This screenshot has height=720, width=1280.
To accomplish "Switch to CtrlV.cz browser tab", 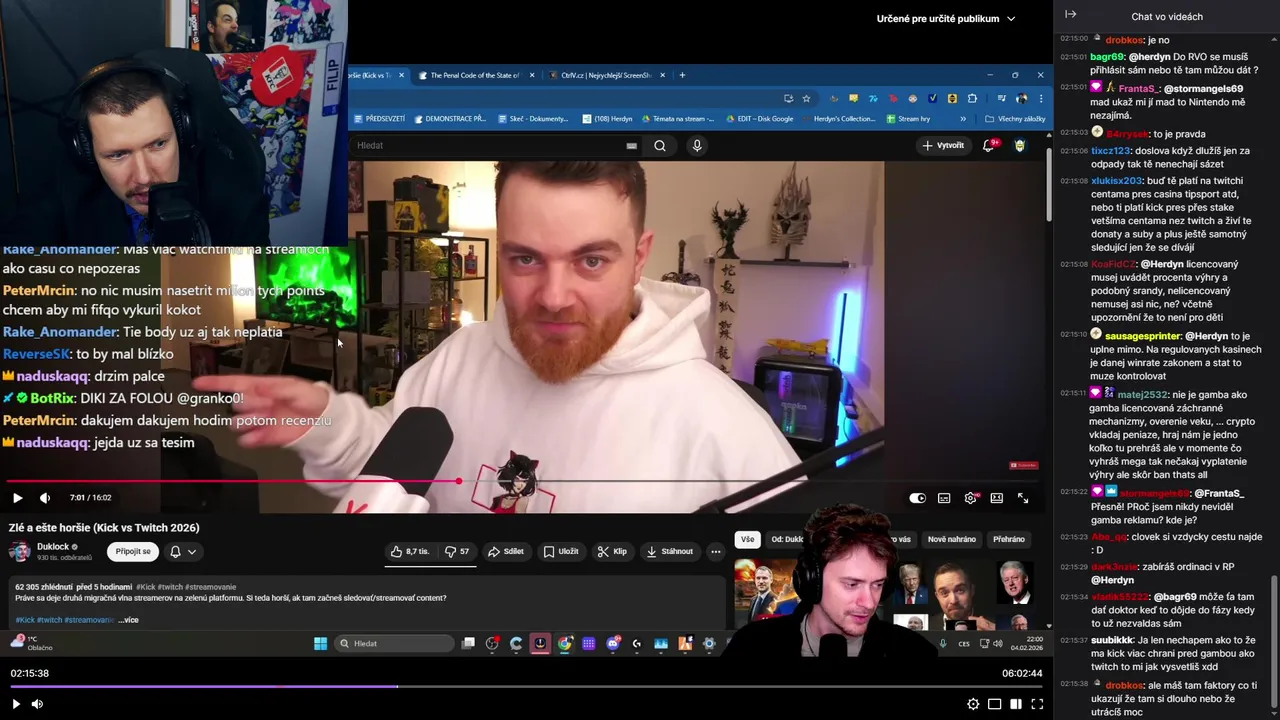I will pos(606,75).
